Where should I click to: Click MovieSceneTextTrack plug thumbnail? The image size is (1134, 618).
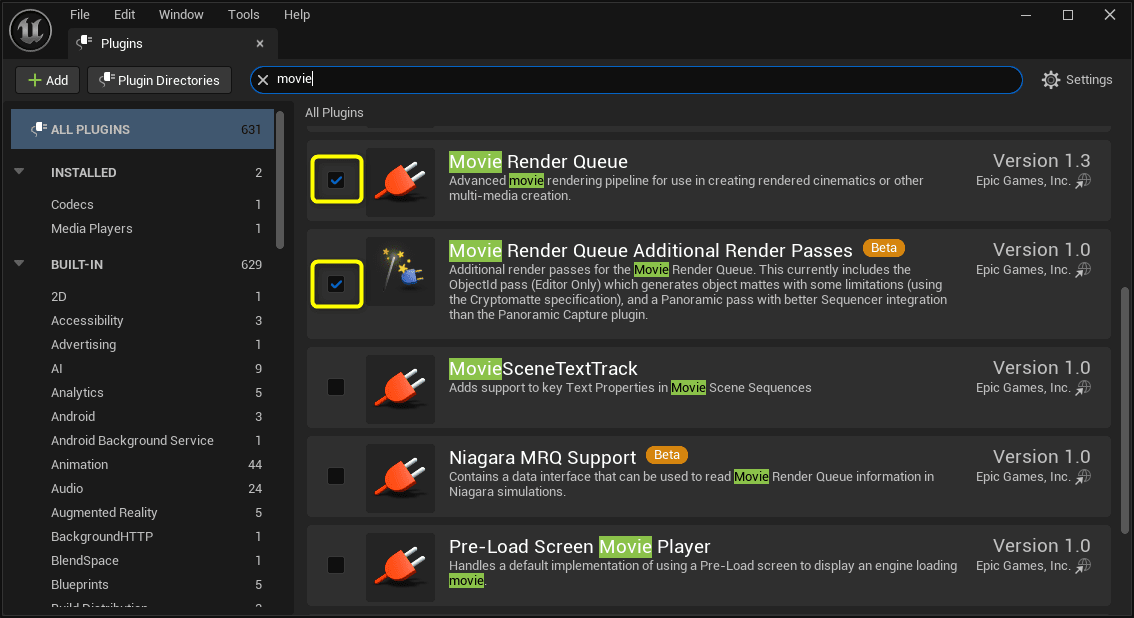coord(400,389)
